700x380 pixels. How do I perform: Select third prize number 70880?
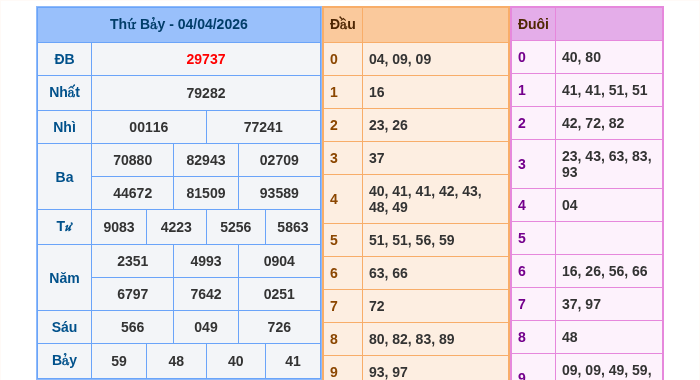133,160
